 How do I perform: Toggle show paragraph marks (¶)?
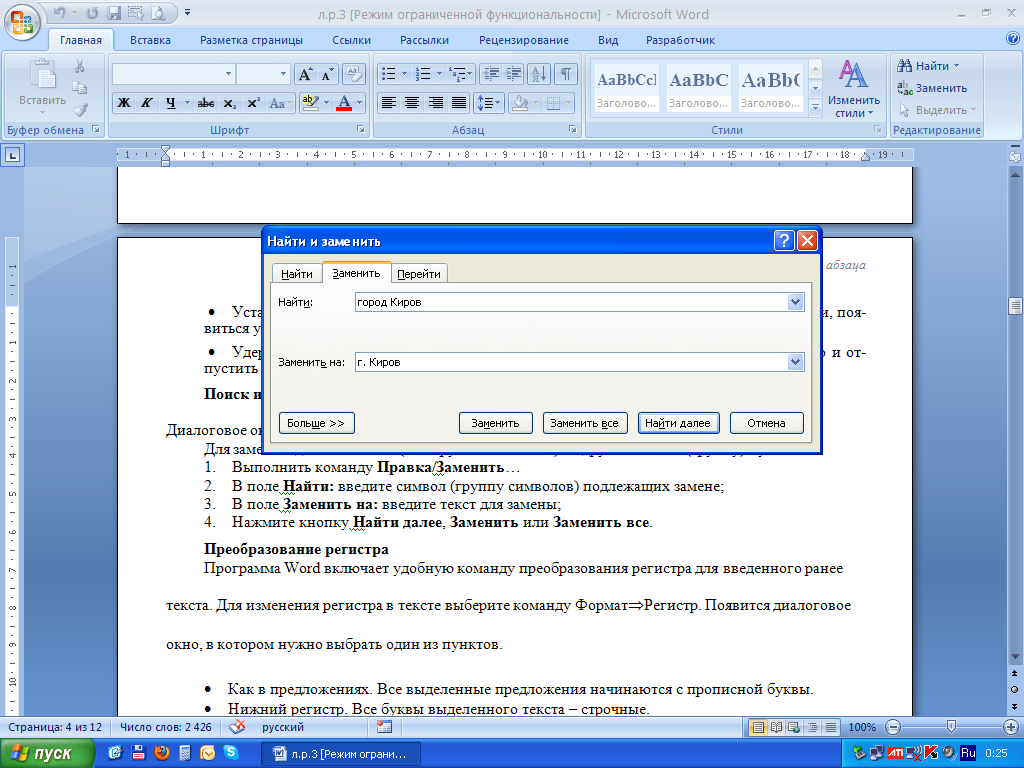(x=566, y=75)
